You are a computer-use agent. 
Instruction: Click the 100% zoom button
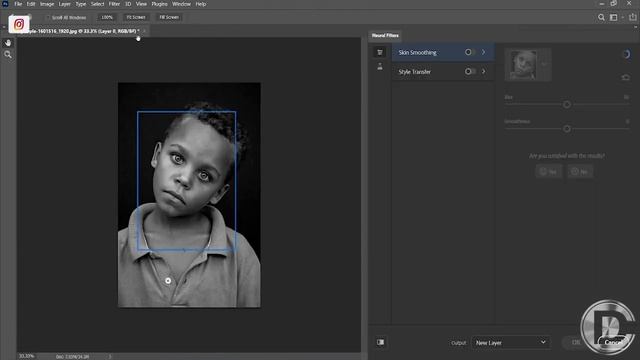point(107,18)
